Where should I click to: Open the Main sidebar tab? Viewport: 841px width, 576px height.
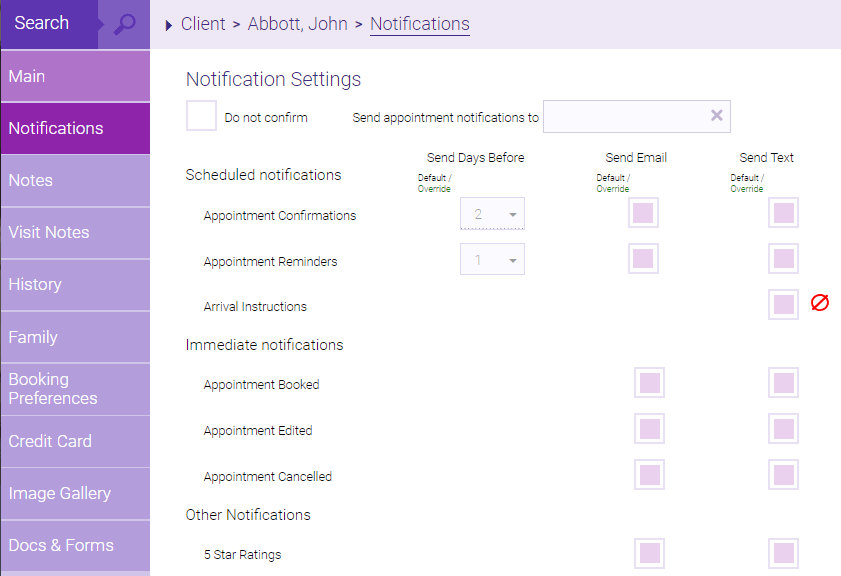coord(76,76)
